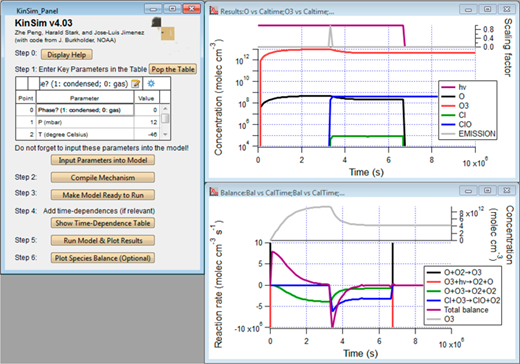This screenshot has width=520, height=364.
Task: Click the Parameter column header
Action: (85, 98)
